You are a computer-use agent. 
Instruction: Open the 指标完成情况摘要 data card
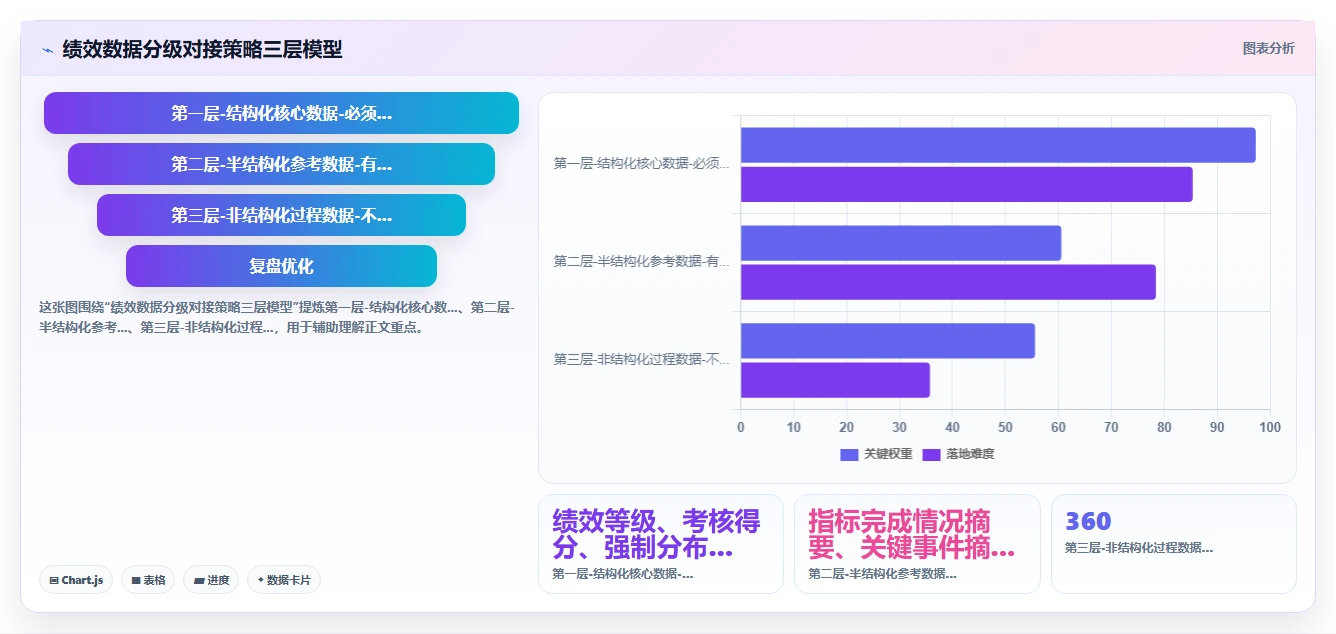click(x=917, y=544)
